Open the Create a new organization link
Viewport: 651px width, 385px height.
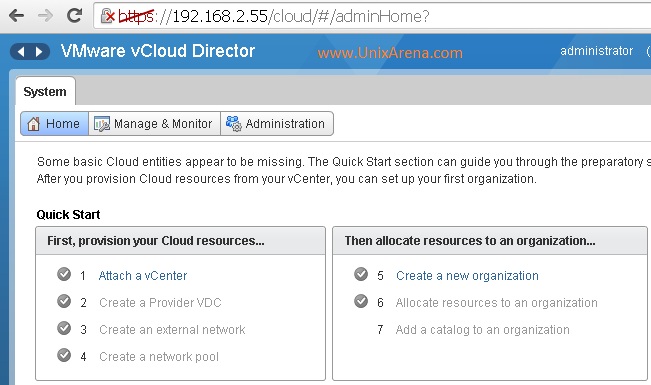467,276
